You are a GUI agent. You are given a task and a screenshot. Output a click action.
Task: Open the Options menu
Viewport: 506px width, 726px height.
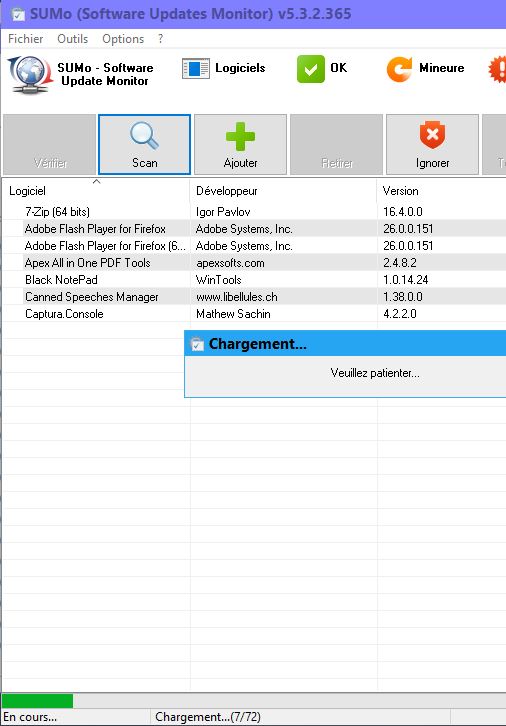pyautogui.click(x=123, y=39)
